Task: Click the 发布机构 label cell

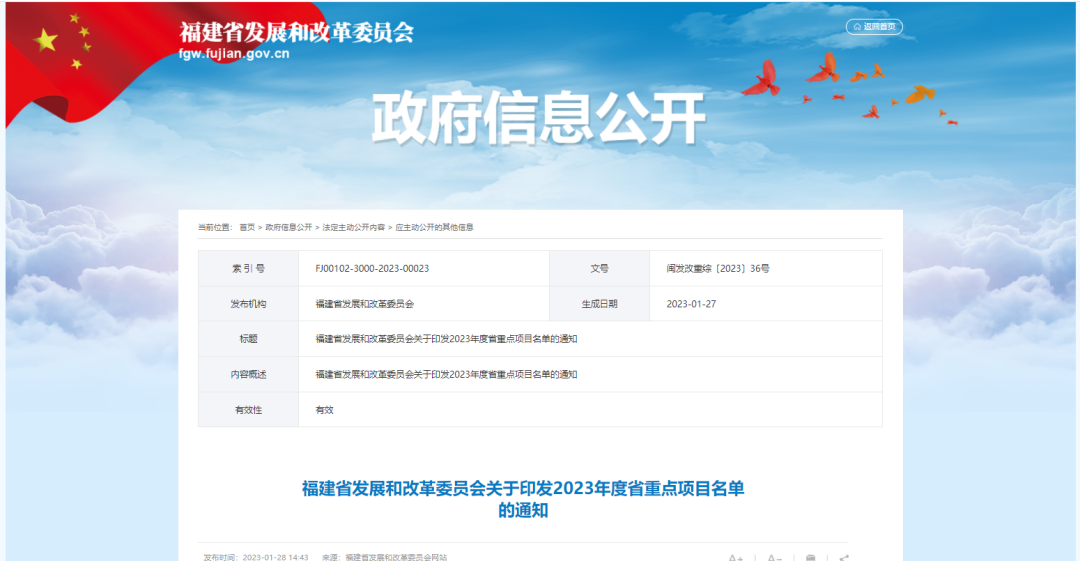Action: coord(248,304)
